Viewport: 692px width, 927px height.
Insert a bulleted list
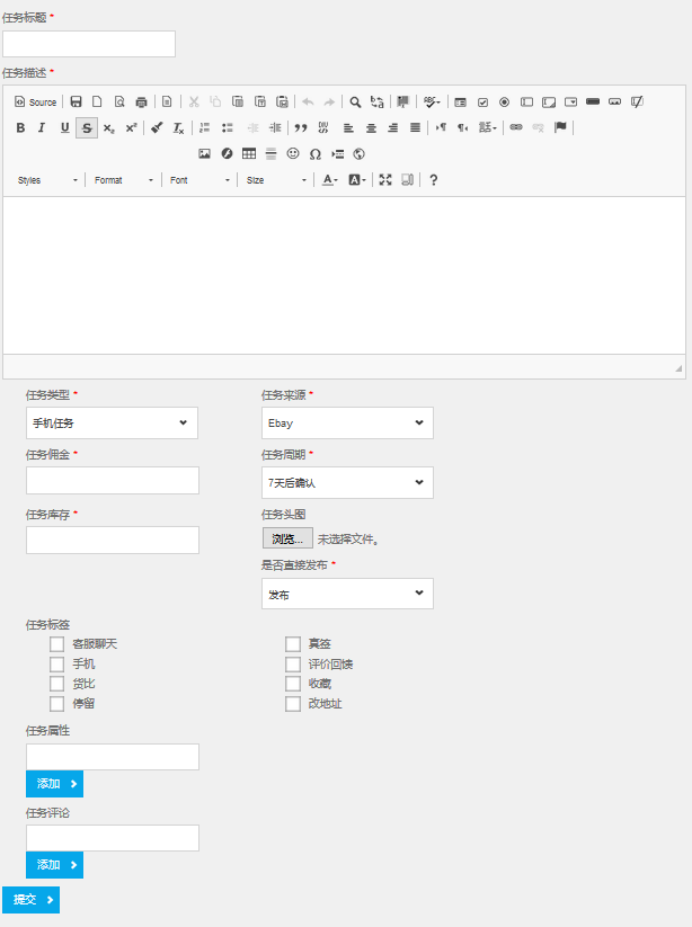(x=227, y=128)
